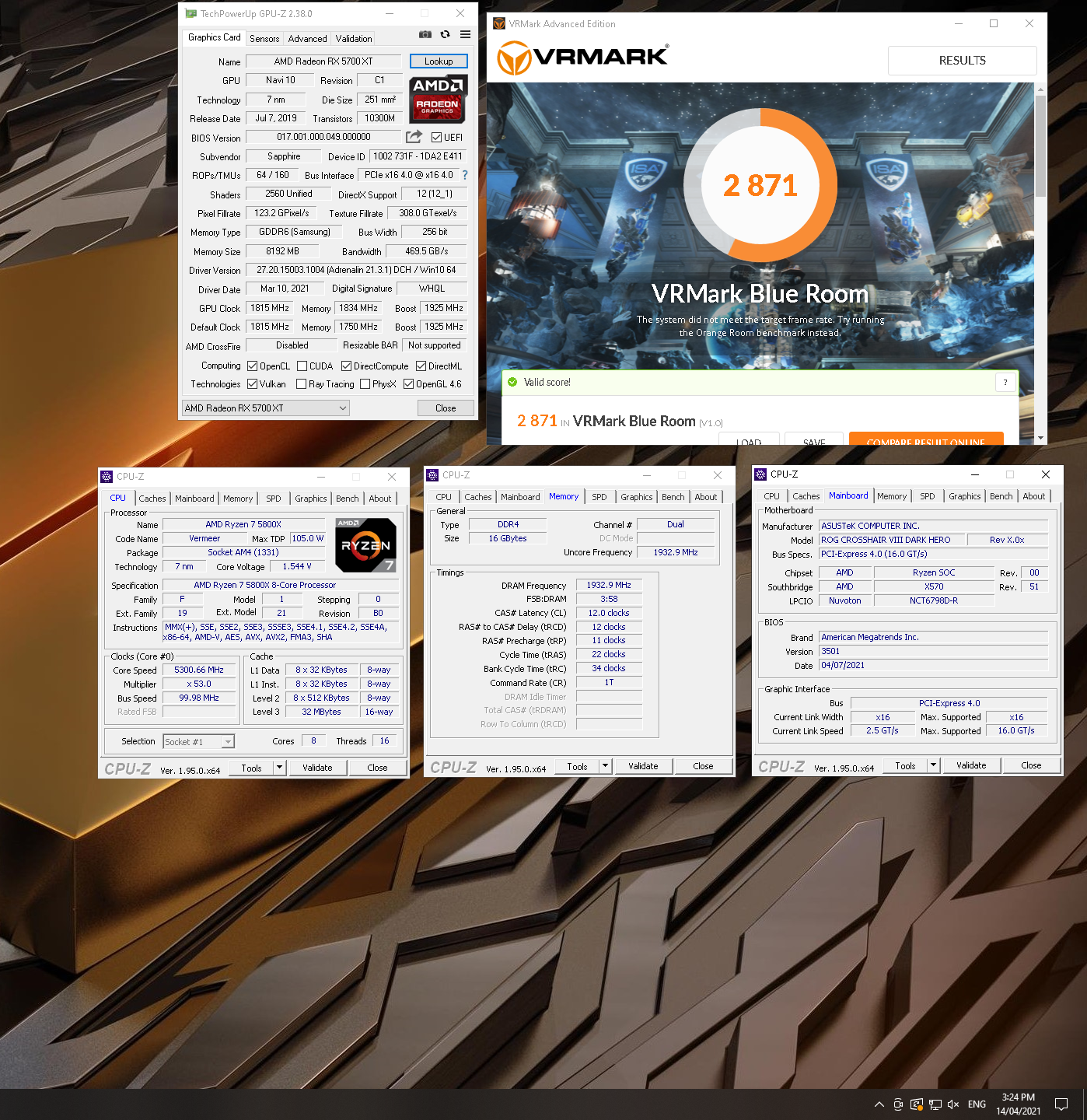
Task: Toggle the OpenGL 4.6 checkbox
Action: tap(409, 384)
